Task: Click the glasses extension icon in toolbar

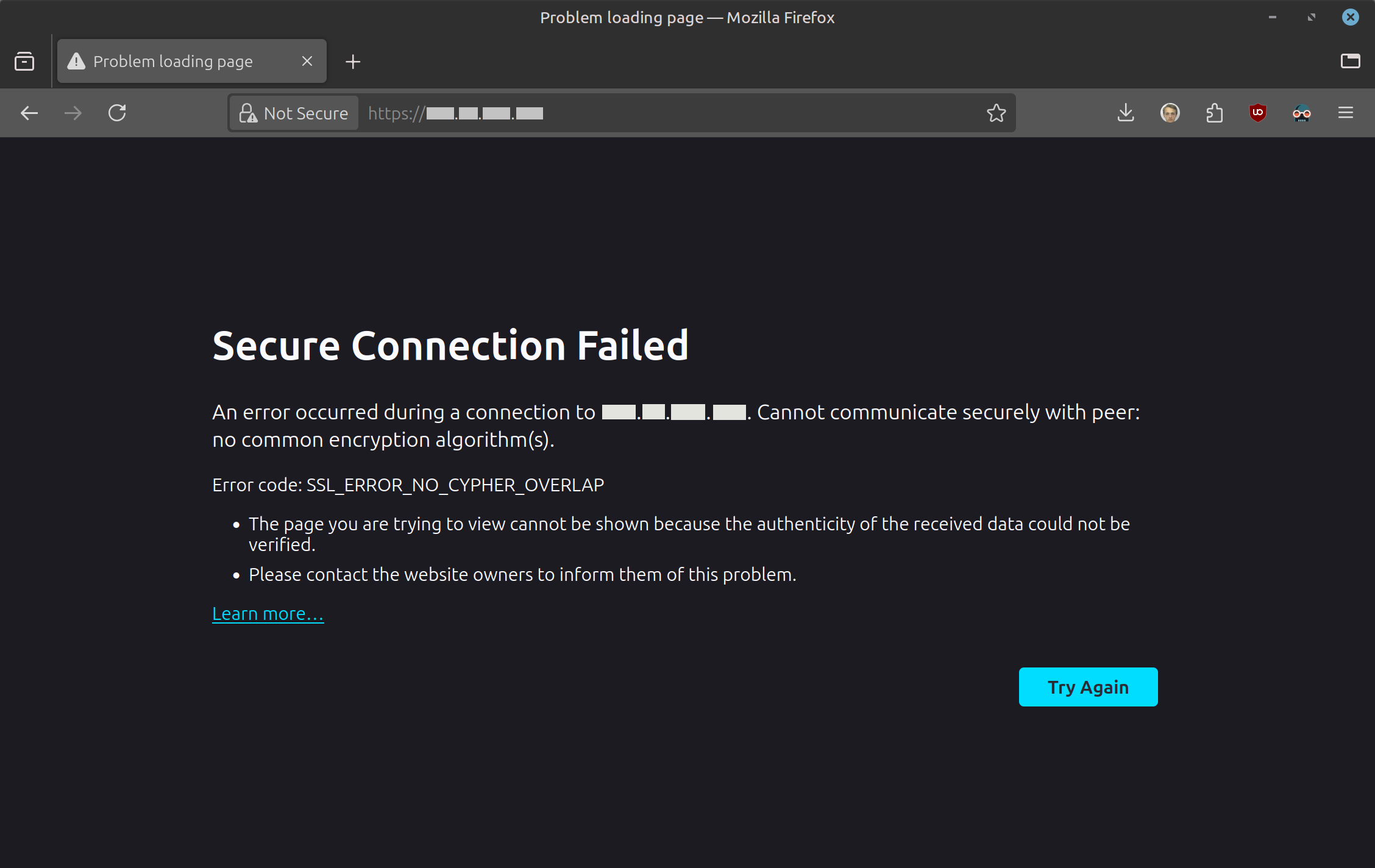Action: pyautogui.click(x=1301, y=113)
